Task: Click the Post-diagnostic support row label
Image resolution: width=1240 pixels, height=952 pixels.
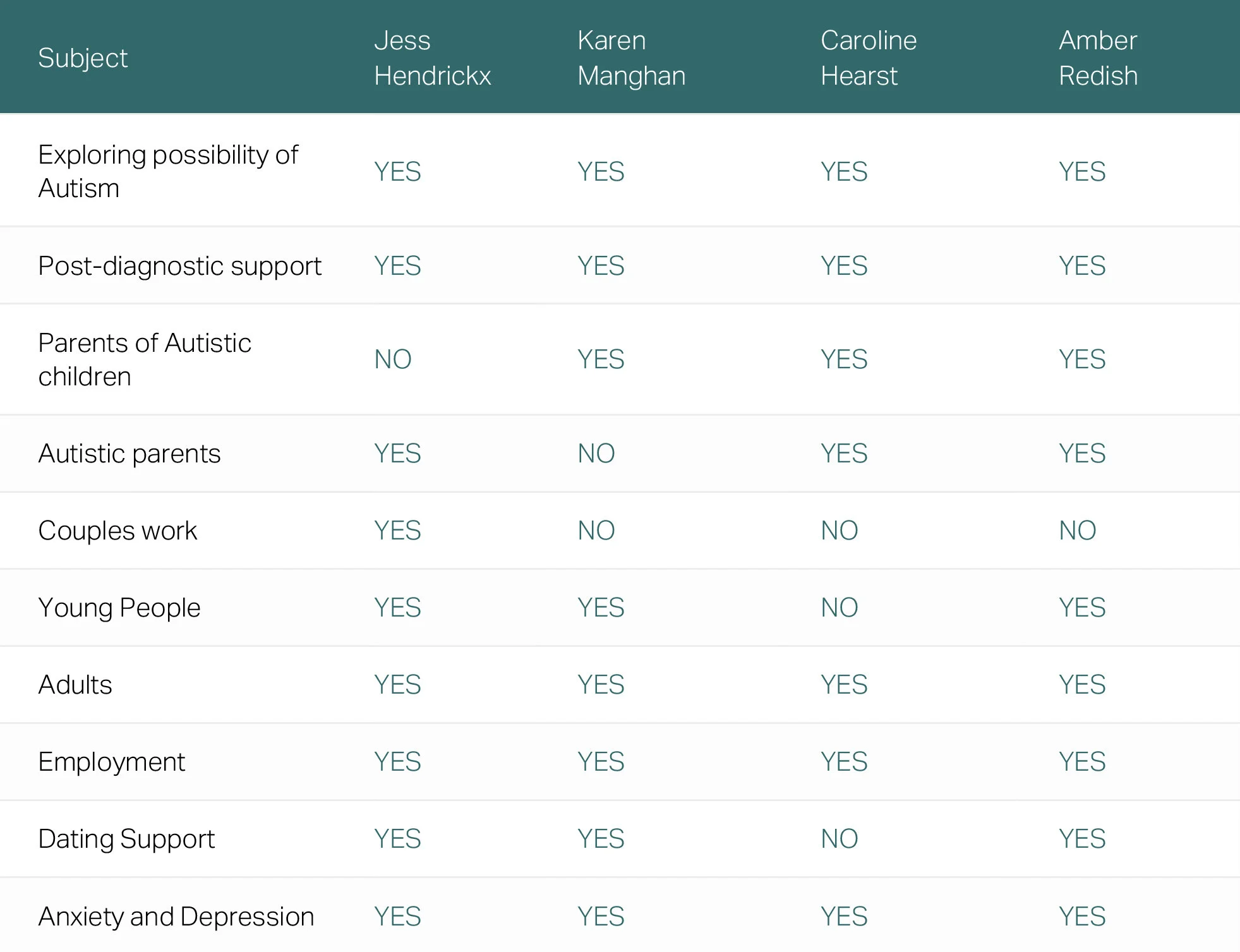Action: pyautogui.click(x=179, y=266)
